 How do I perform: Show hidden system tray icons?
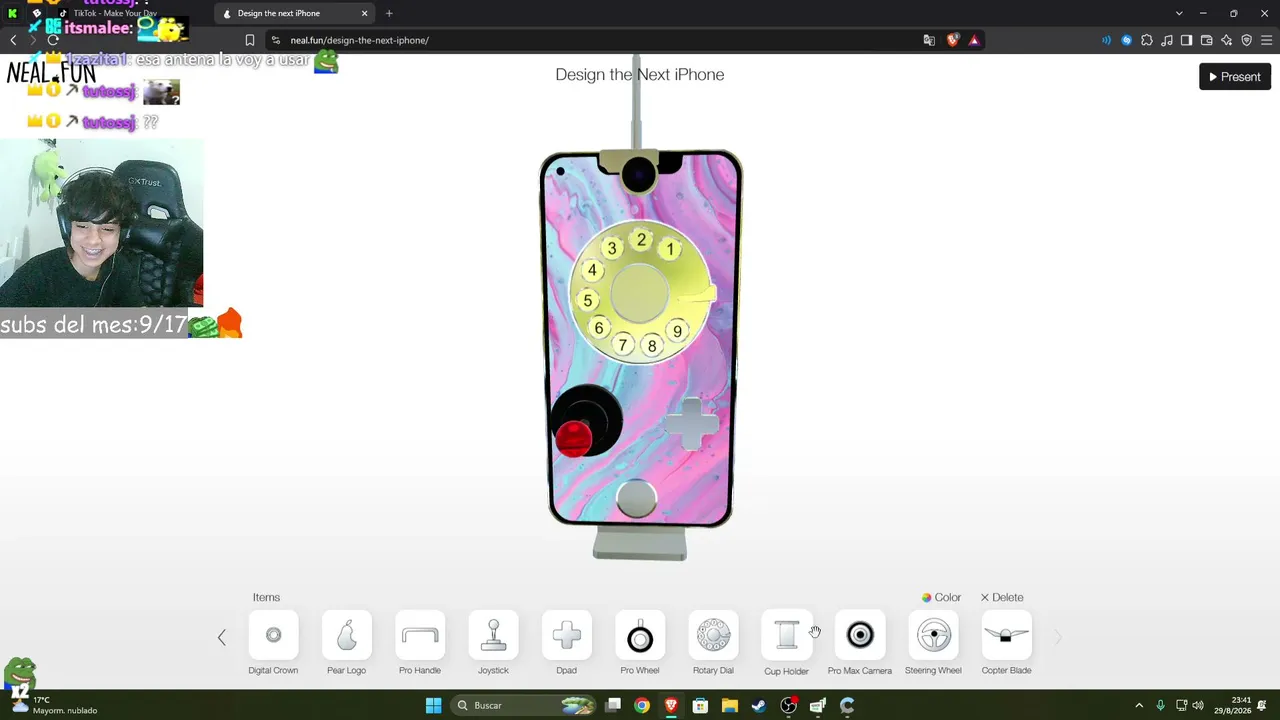(x=1138, y=706)
